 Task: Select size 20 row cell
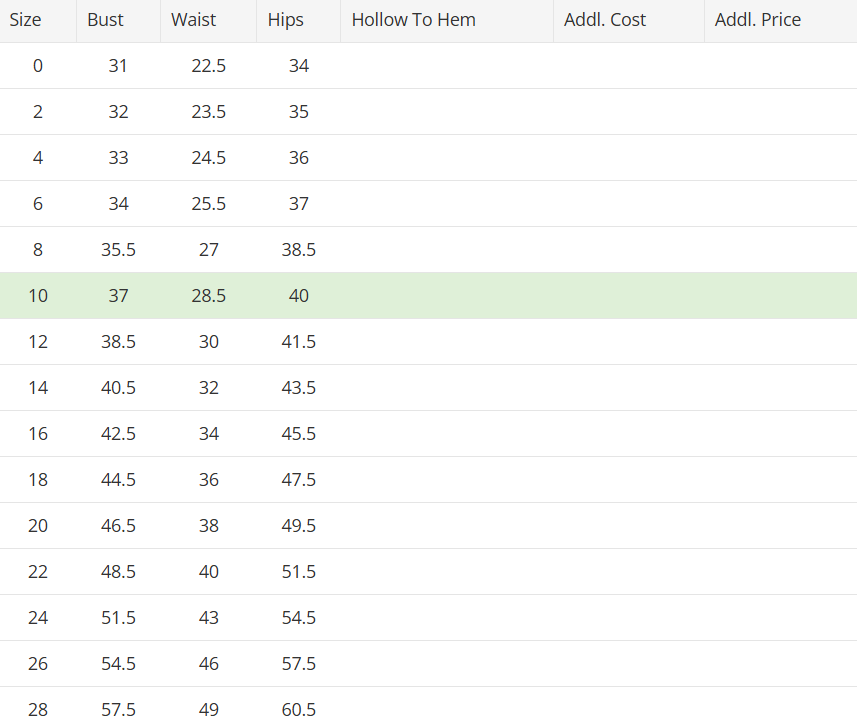(x=38, y=525)
